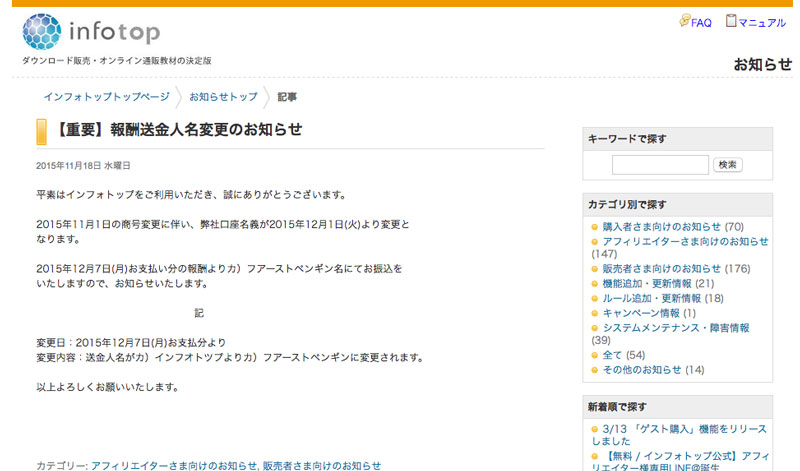Open アフィリエイターさま向けのお知らせ sidebar category
Image resolution: width=800 pixels, height=471 pixels.
pyautogui.click(x=685, y=241)
